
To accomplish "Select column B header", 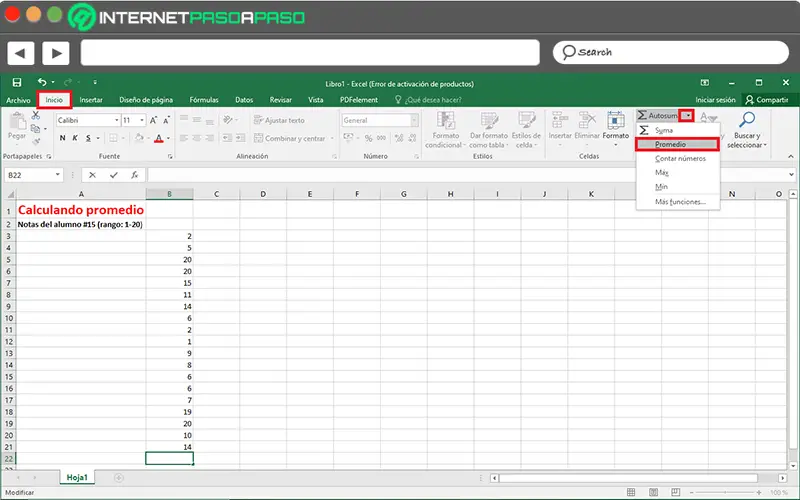I will pyautogui.click(x=169, y=194).
